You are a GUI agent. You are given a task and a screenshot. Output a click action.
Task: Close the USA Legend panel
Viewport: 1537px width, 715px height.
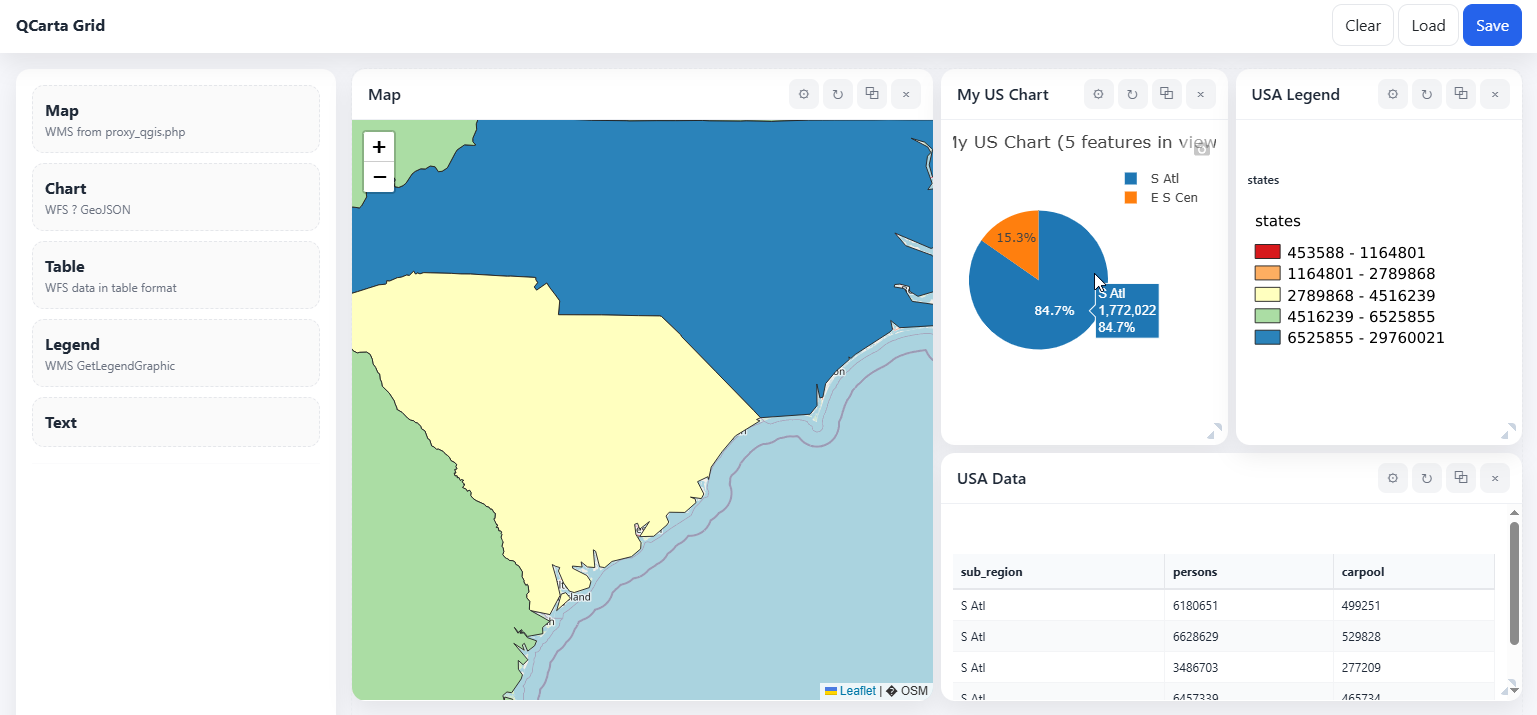tap(1494, 94)
